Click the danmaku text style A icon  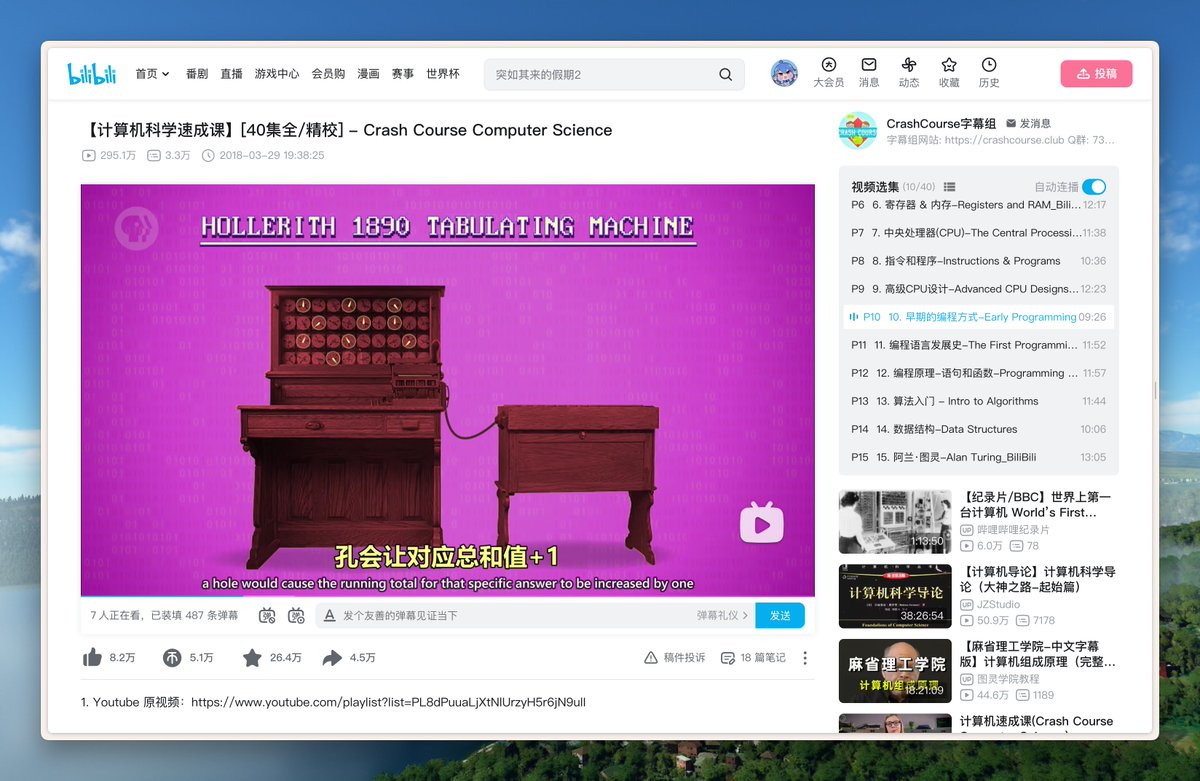[x=329, y=616]
